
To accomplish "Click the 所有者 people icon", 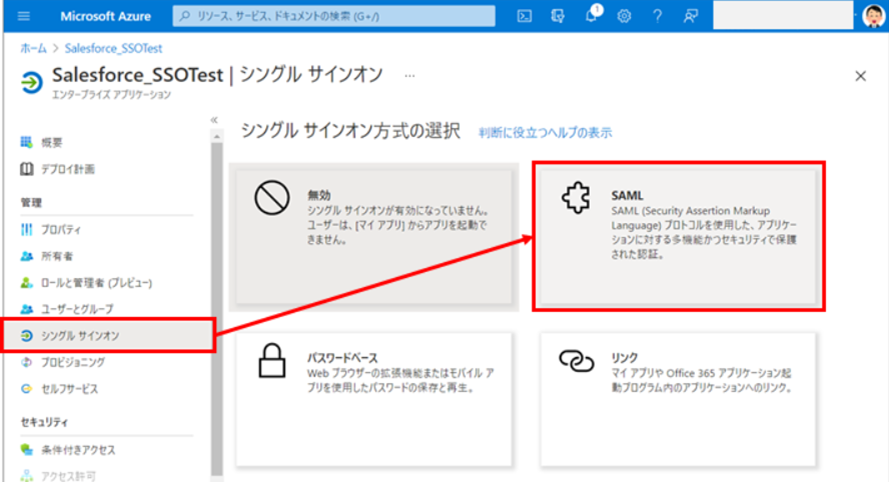I will [27, 256].
